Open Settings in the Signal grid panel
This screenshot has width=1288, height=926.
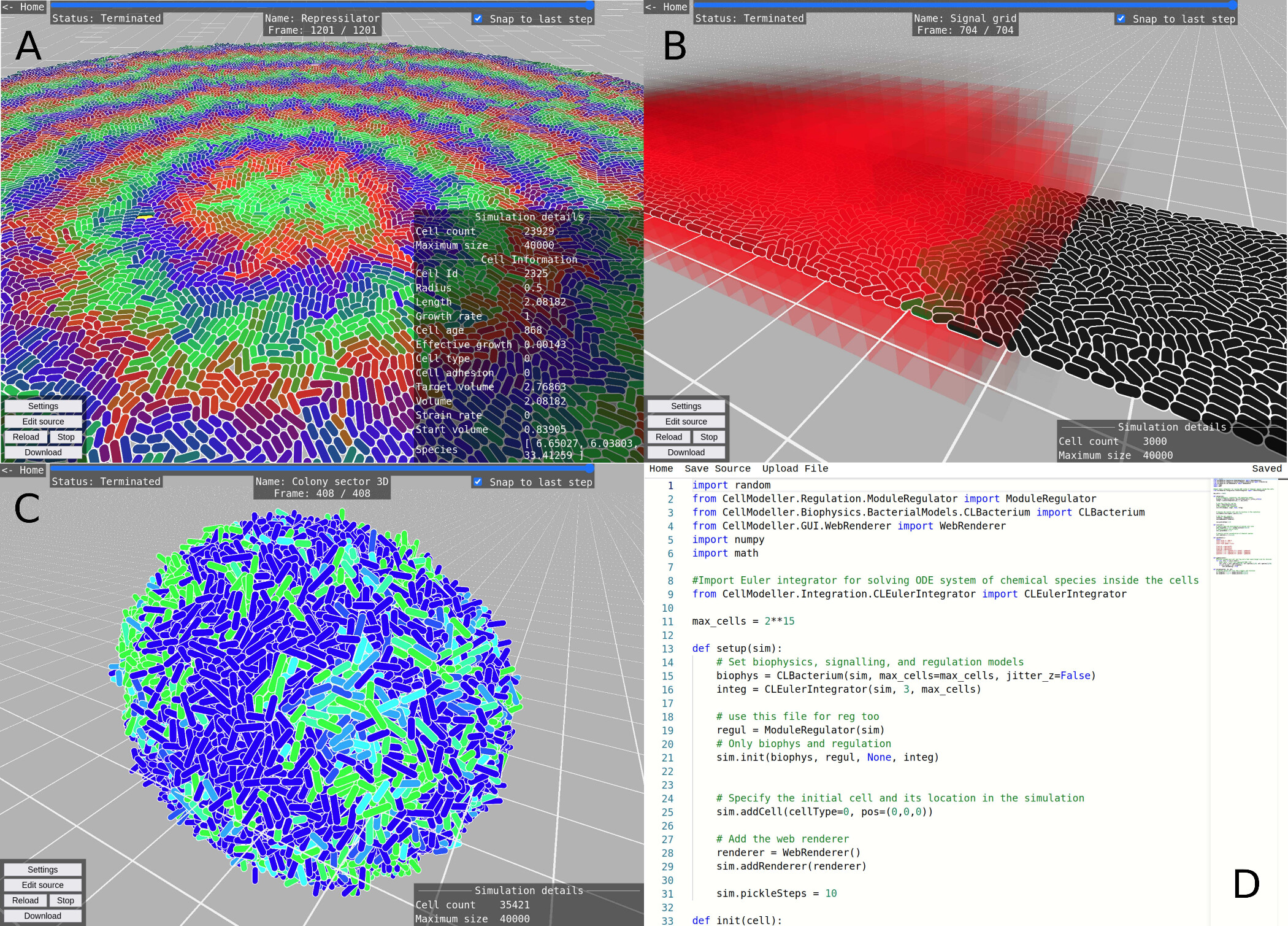pos(685,406)
